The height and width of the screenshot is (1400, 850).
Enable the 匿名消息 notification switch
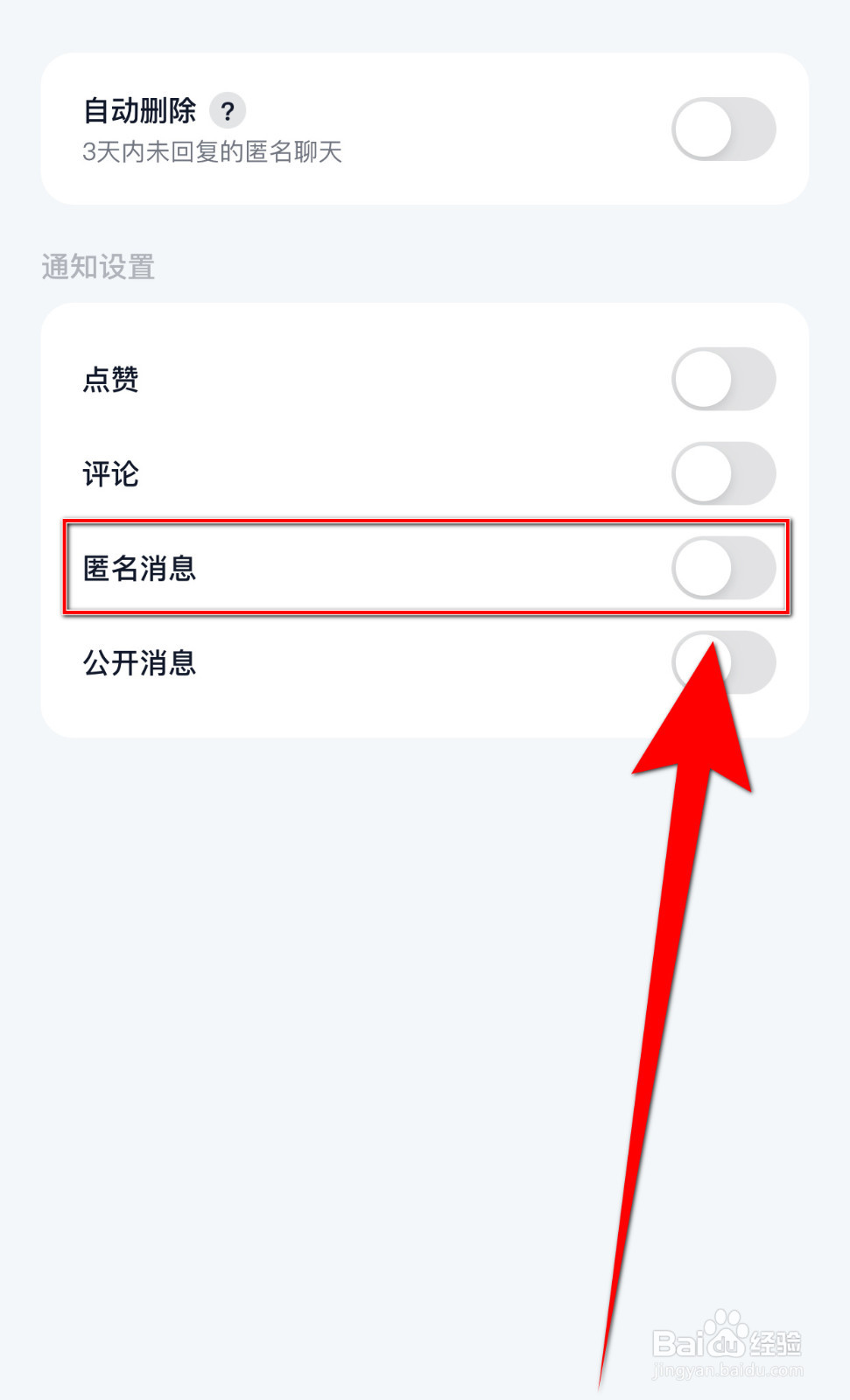[724, 568]
